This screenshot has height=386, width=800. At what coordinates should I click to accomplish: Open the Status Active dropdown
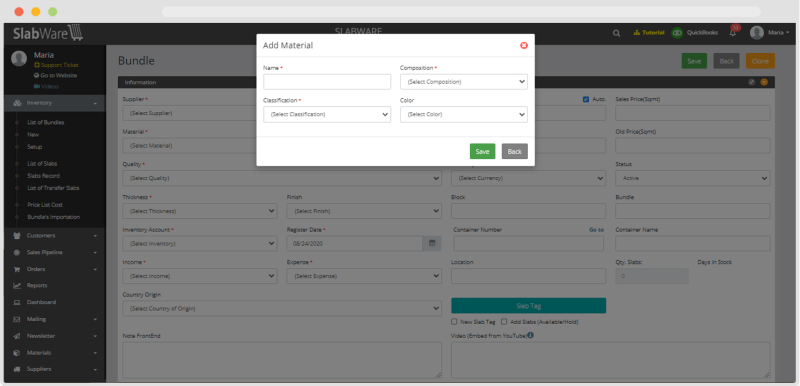coord(693,178)
